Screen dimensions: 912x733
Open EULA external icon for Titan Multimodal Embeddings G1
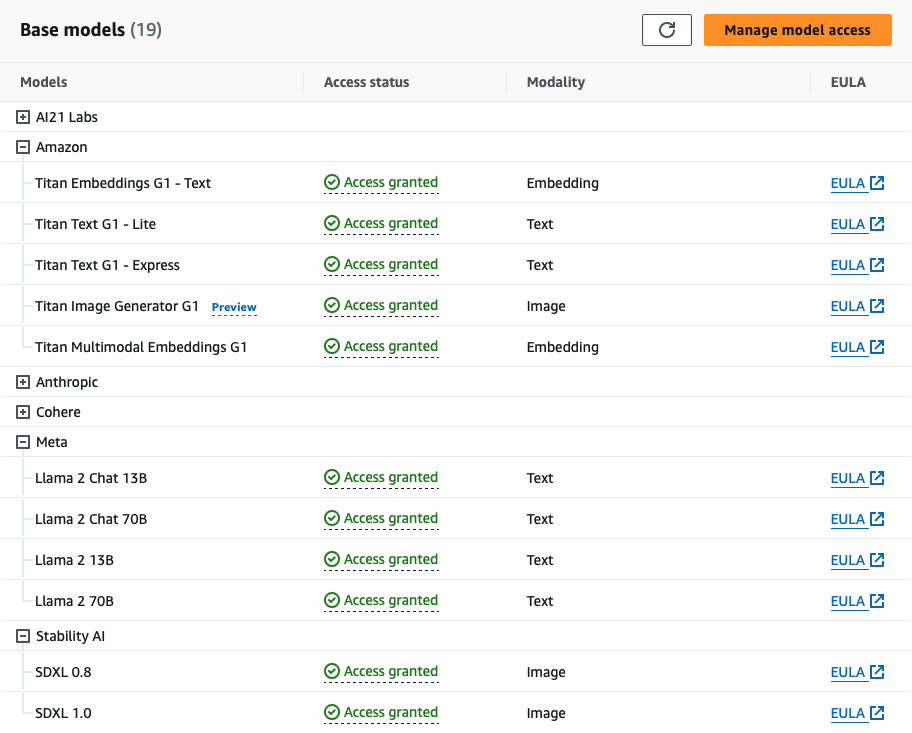(877, 347)
